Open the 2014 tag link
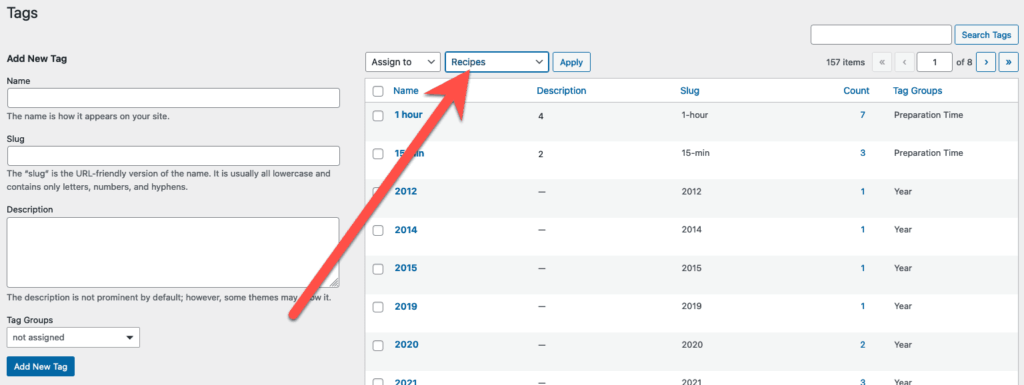The width and height of the screenshot is (1024, 385). pyautogui.click(x=406, y=230)
